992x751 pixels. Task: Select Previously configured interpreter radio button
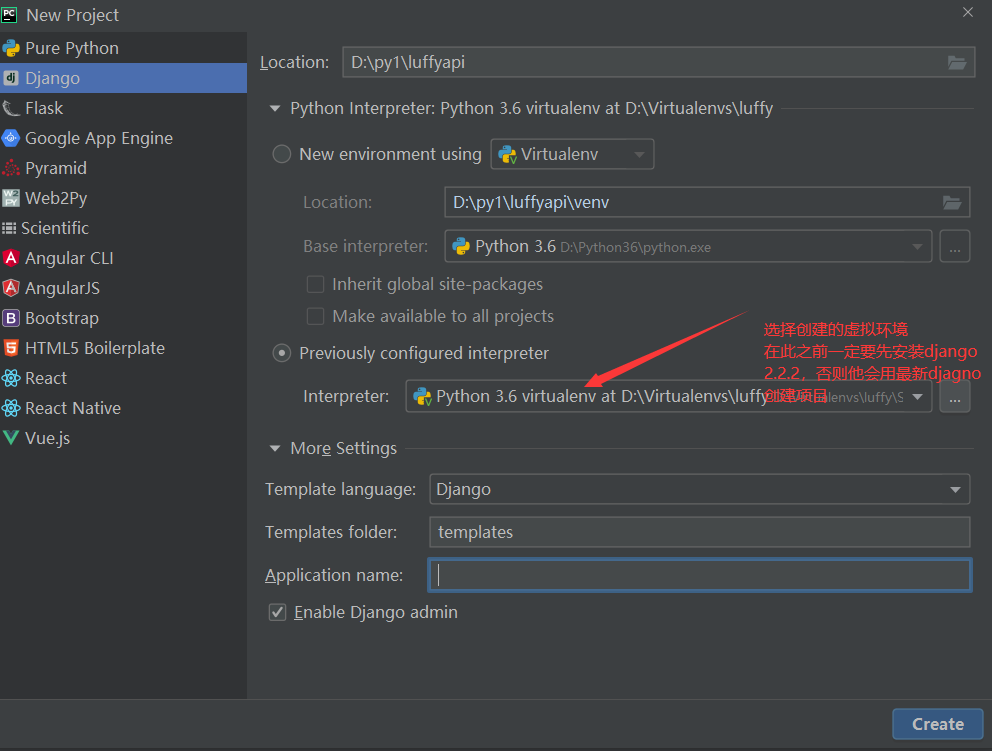point(282,353)
